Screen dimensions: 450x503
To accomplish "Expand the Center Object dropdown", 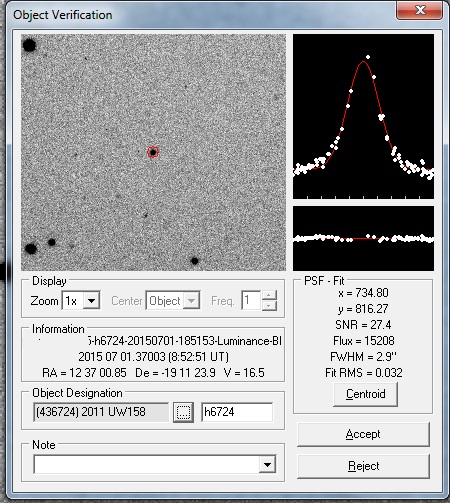I will click(191, 301).
